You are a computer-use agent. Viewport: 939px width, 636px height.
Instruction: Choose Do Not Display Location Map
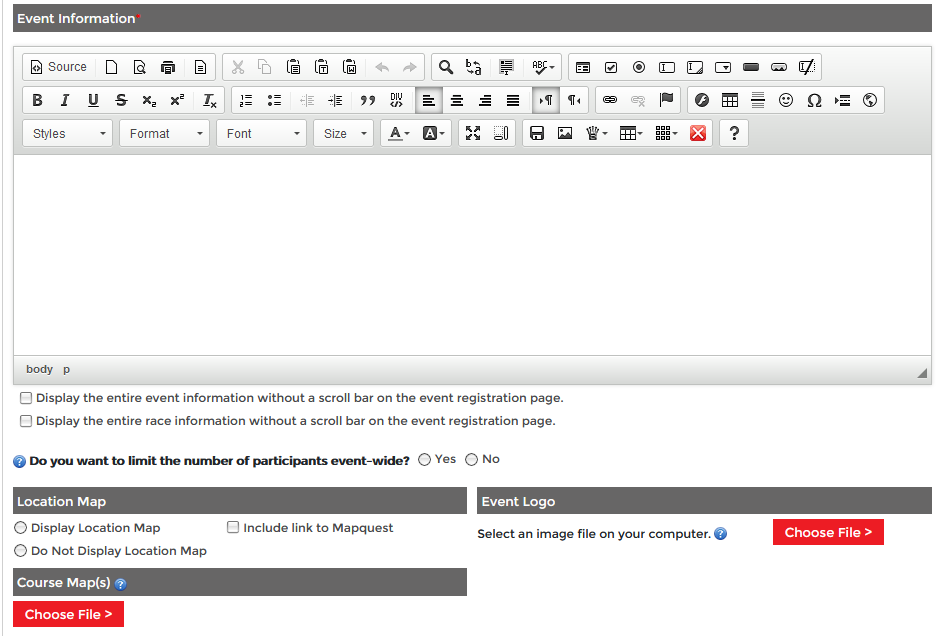21,551
